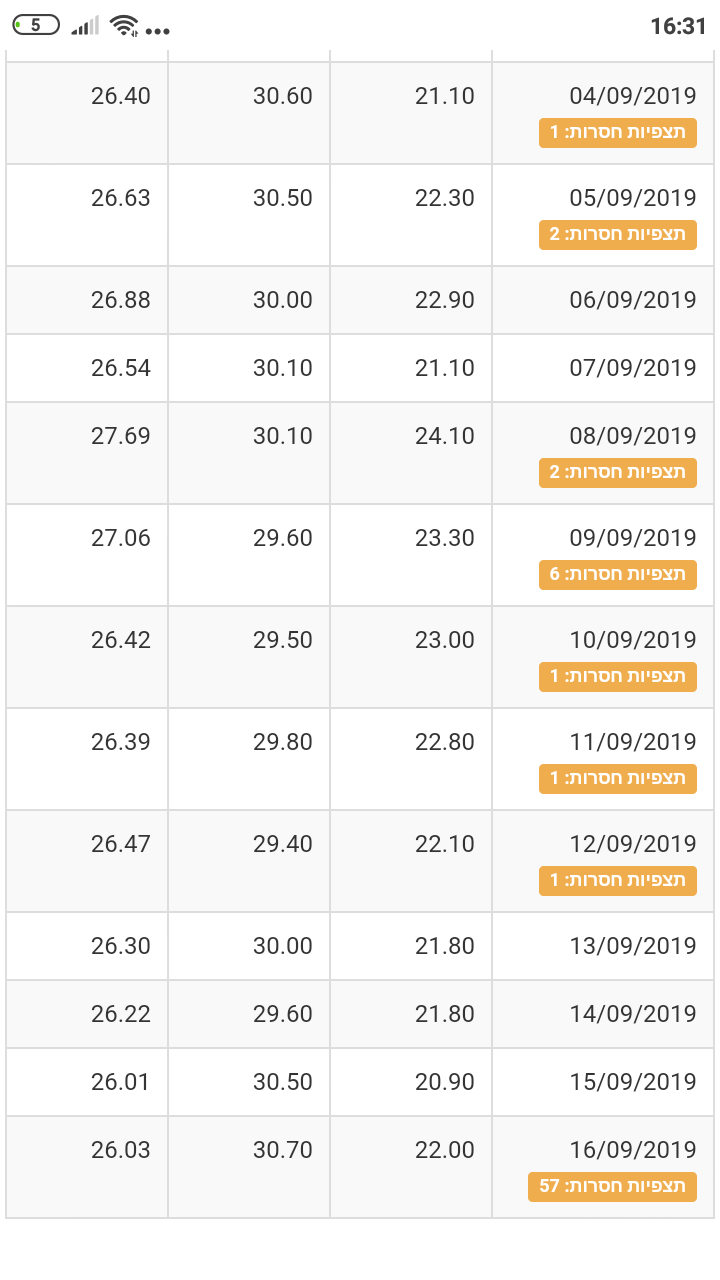Tap the orange badge under 09/09/2019 showing 6
The height and width of the screenshot is (1280, 720).
tap(617, 575)
